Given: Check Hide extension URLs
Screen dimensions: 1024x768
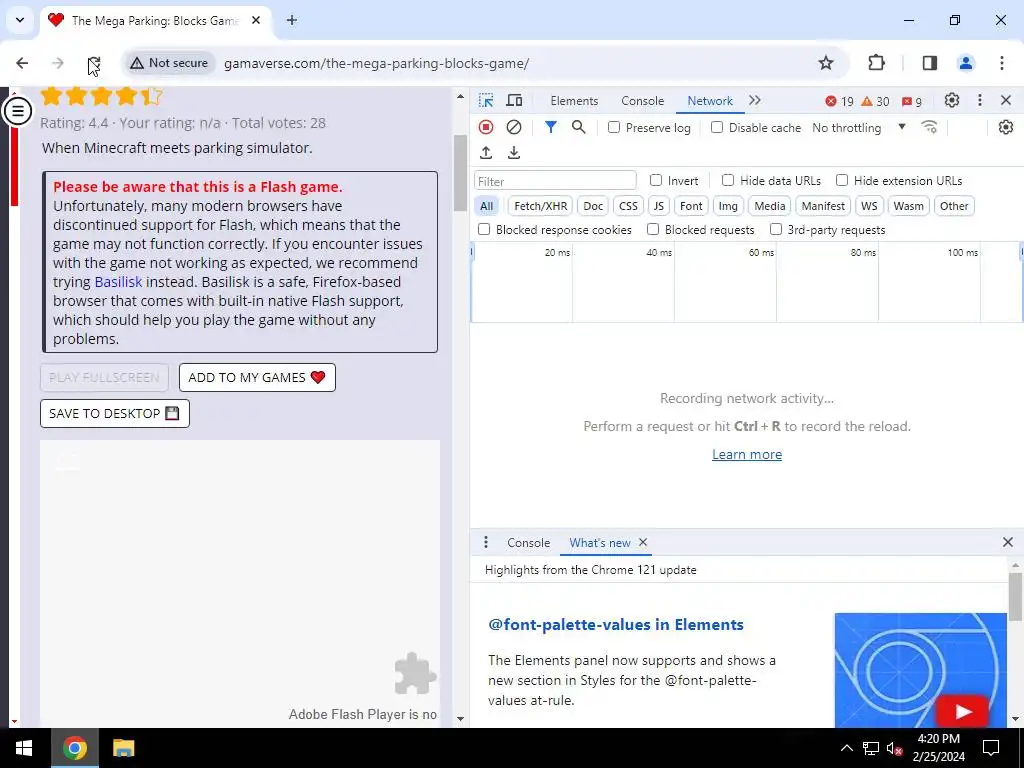Looking at the screenshot, I should tap(842, 180).
